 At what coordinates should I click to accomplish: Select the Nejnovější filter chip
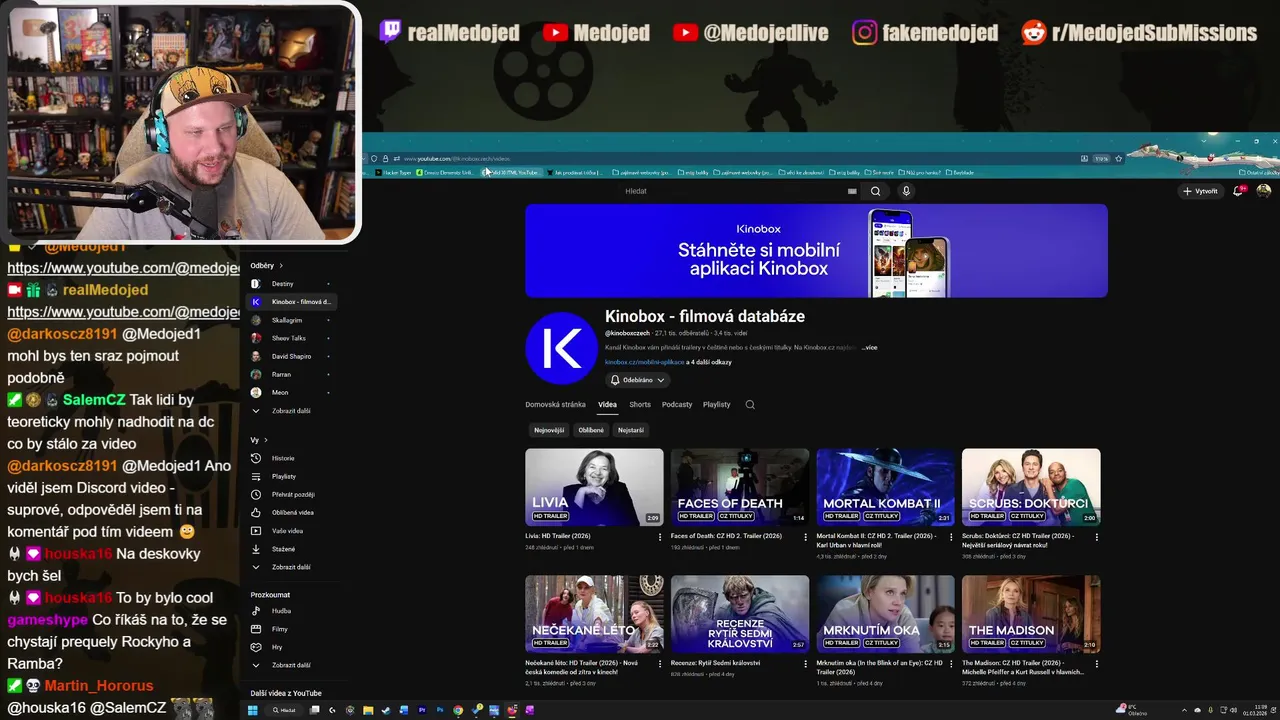[x=549, y=430]
